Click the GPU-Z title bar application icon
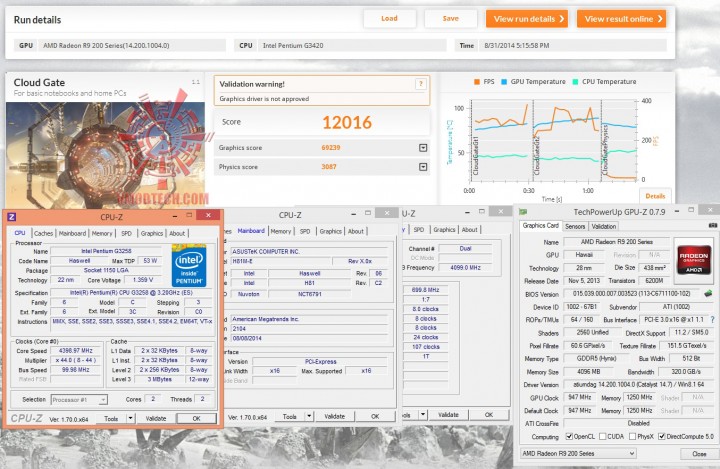Screen dimensions: 720x469 pyautogui.click(x=523, y=212)
